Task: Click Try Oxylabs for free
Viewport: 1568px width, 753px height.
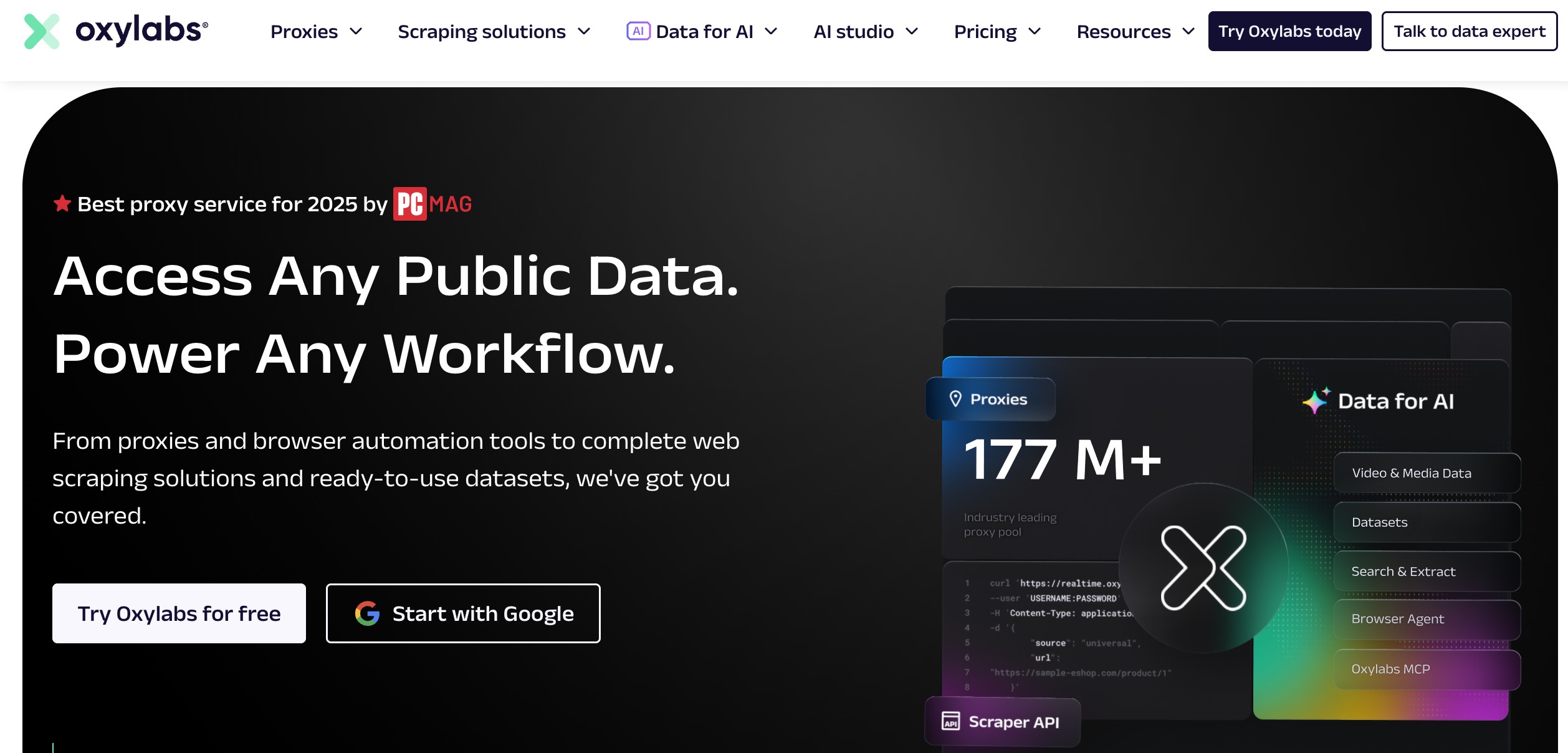Action: [x=179, y=613]
